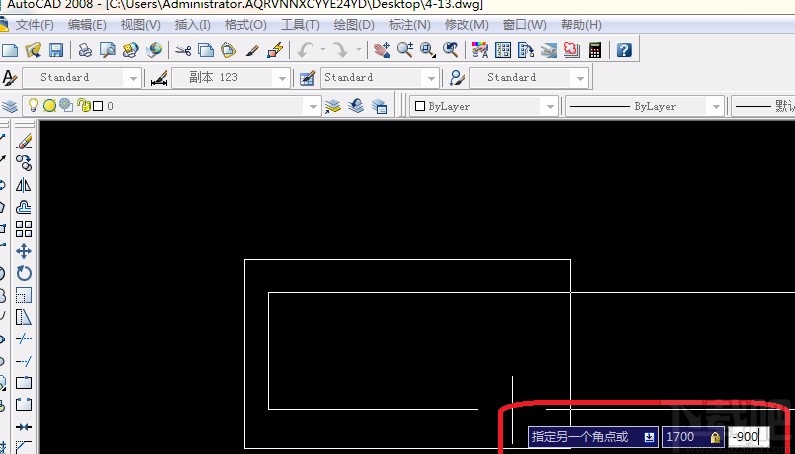
Task: Click the Layer Previous icon
Action: (x=356, y=106)
